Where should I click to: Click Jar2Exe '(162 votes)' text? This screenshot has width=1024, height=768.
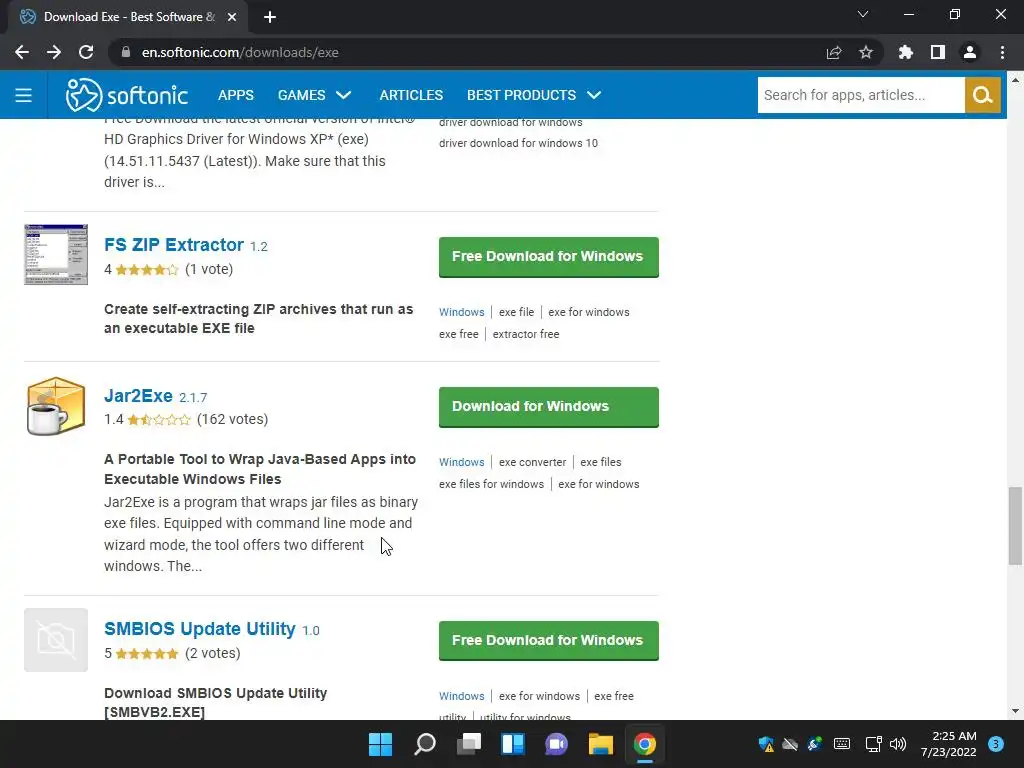click(232, 419)
